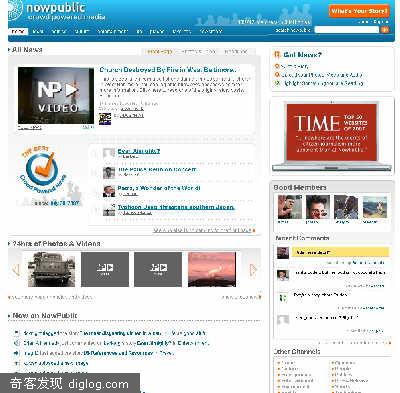Viewport: 400px width, 393px height.
Task: Open the second grey NP video thumbnail
Action: [158, 269]
